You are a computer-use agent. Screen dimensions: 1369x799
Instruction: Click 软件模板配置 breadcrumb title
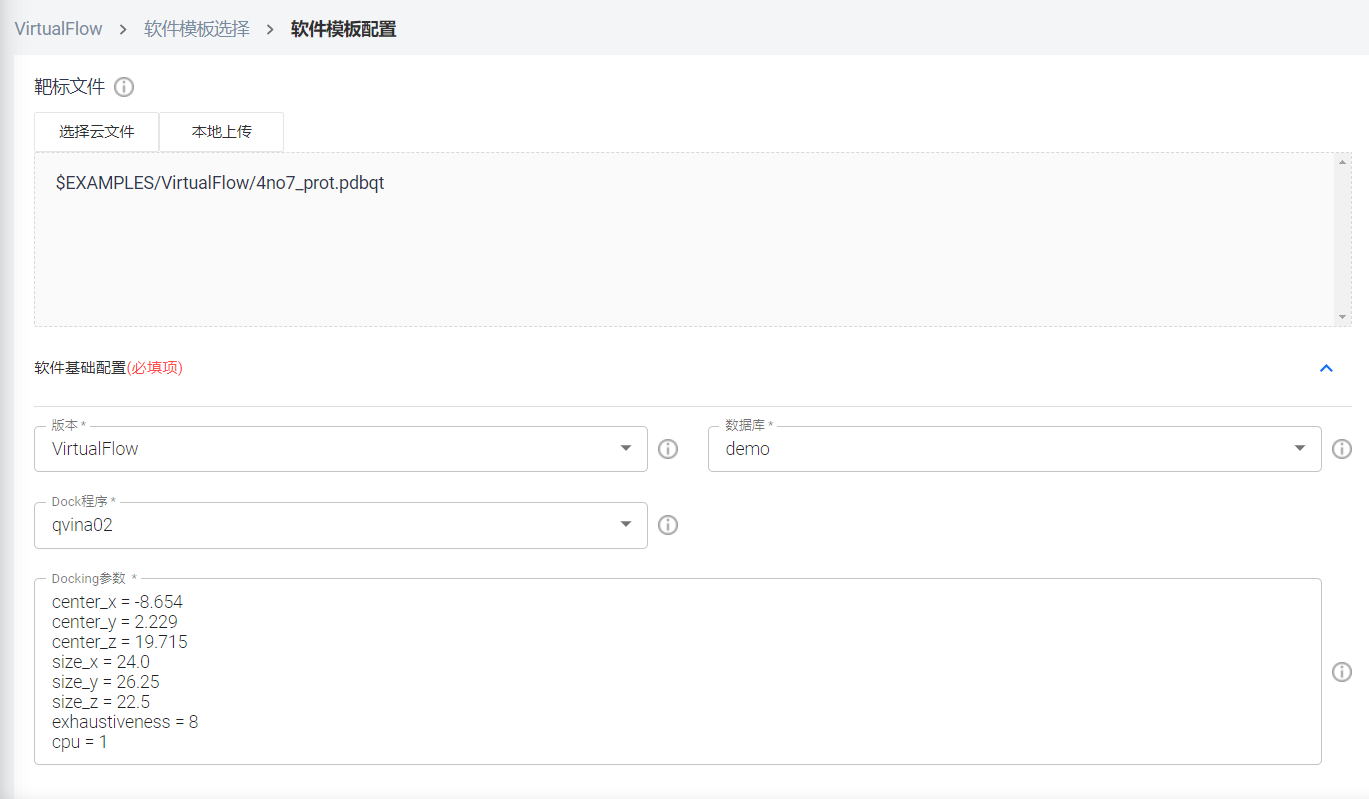344,29
